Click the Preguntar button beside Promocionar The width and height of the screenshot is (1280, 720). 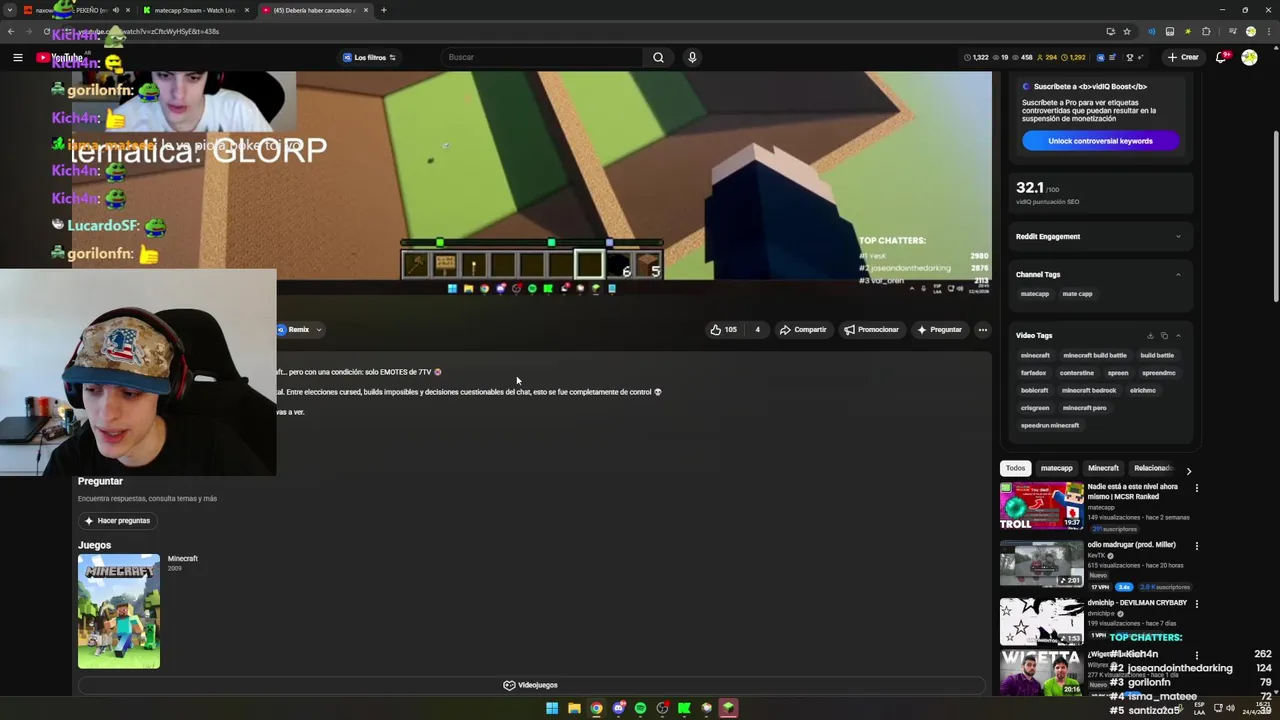939,329
